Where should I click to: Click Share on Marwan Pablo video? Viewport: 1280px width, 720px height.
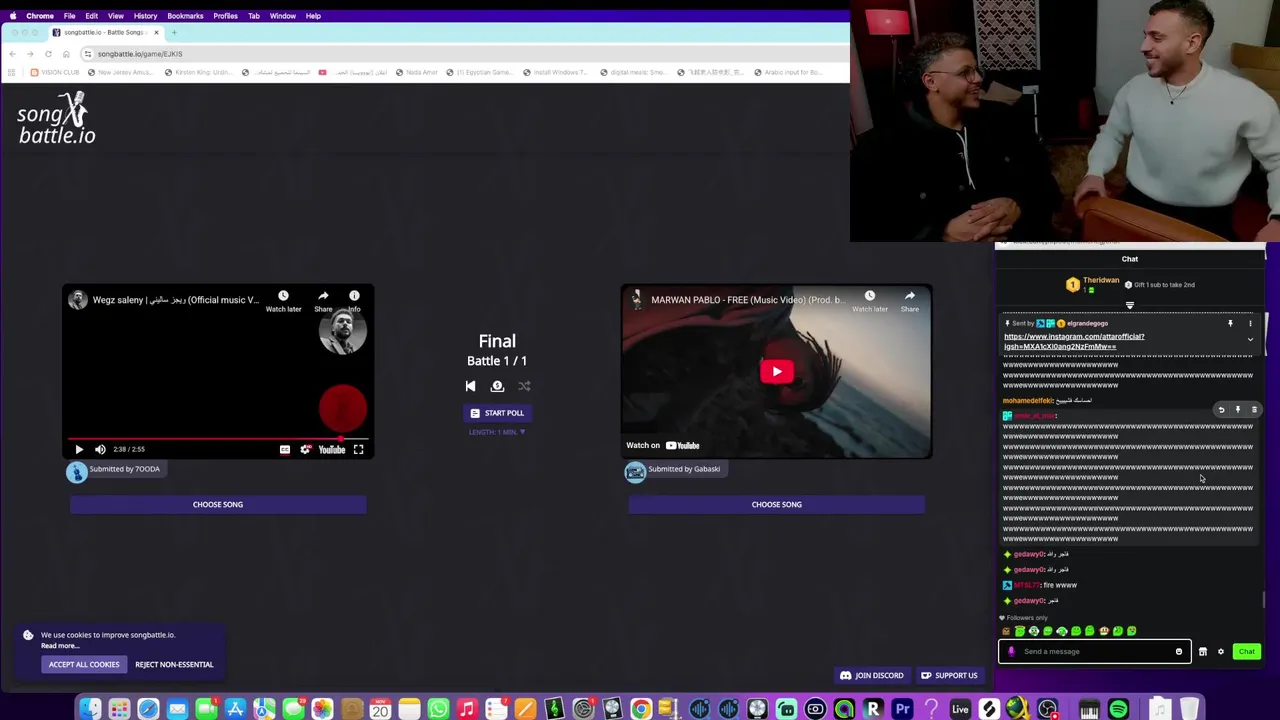(910, 301)
